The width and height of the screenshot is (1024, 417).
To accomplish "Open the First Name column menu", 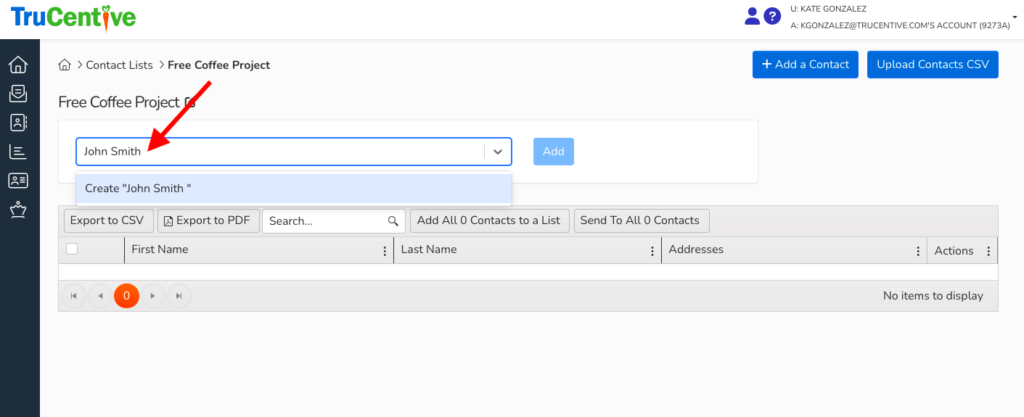I will (x=385, y=251).
